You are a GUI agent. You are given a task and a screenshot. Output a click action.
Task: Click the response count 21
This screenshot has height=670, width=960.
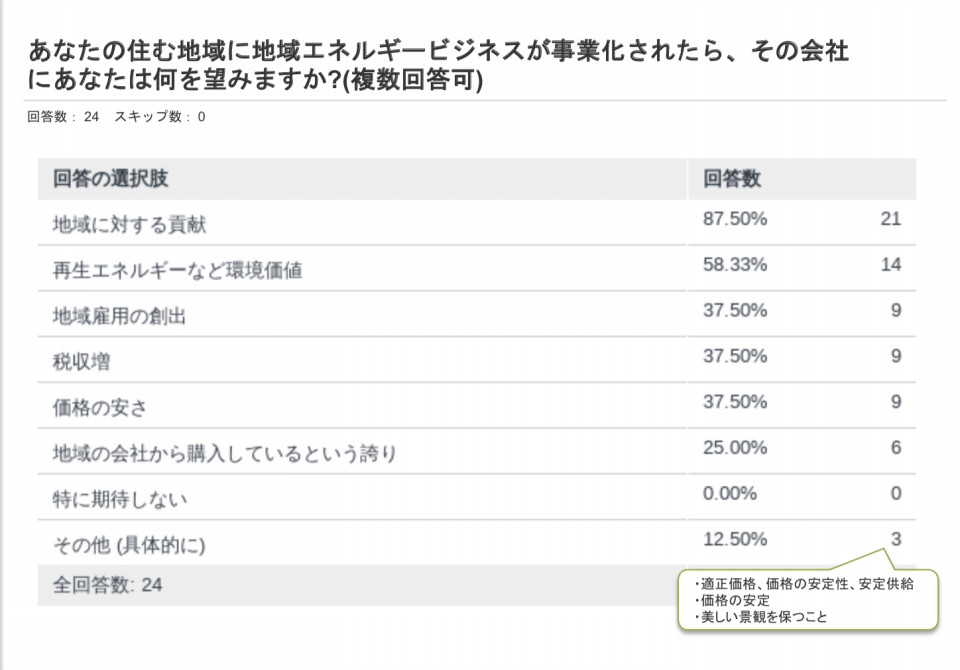tap(891, 219)
